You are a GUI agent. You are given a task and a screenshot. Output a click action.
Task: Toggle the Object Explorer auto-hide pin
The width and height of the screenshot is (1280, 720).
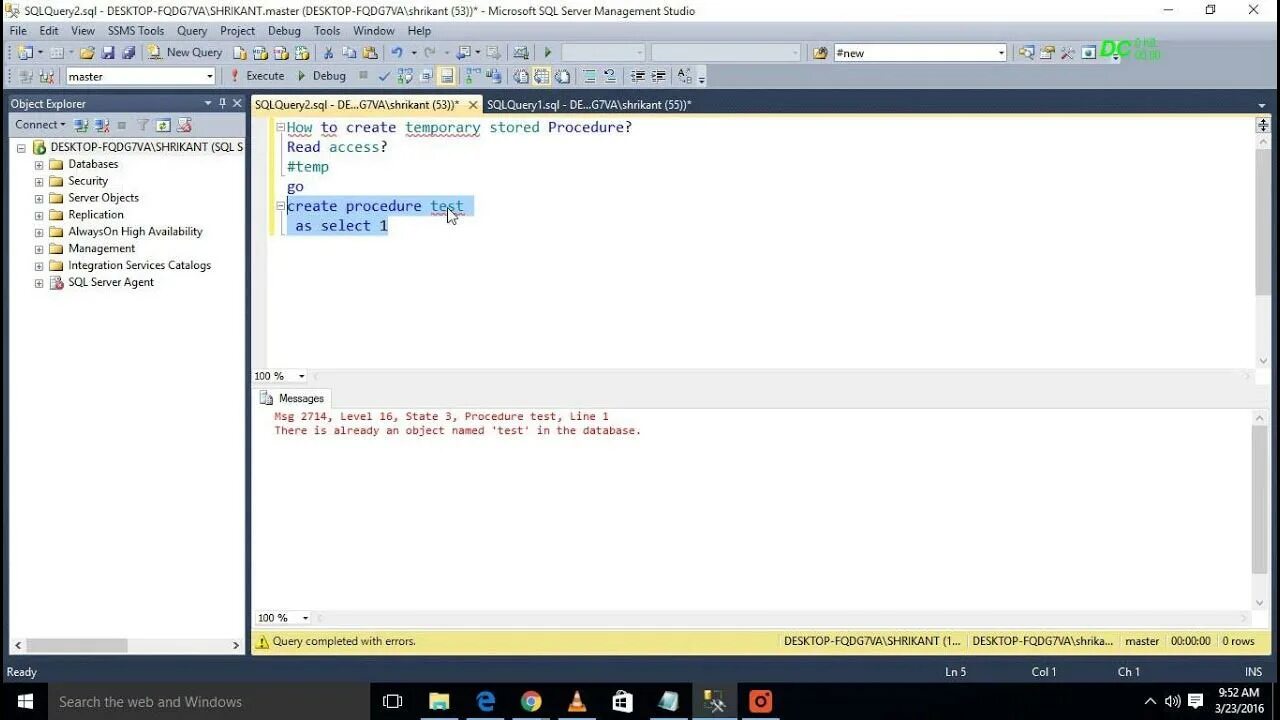pyautogui.click(x=222, y=103)
